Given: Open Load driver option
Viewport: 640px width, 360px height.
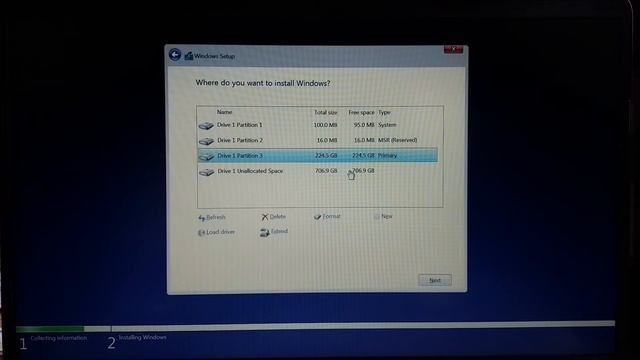Looking at the screenshot, I should [216, 232].
